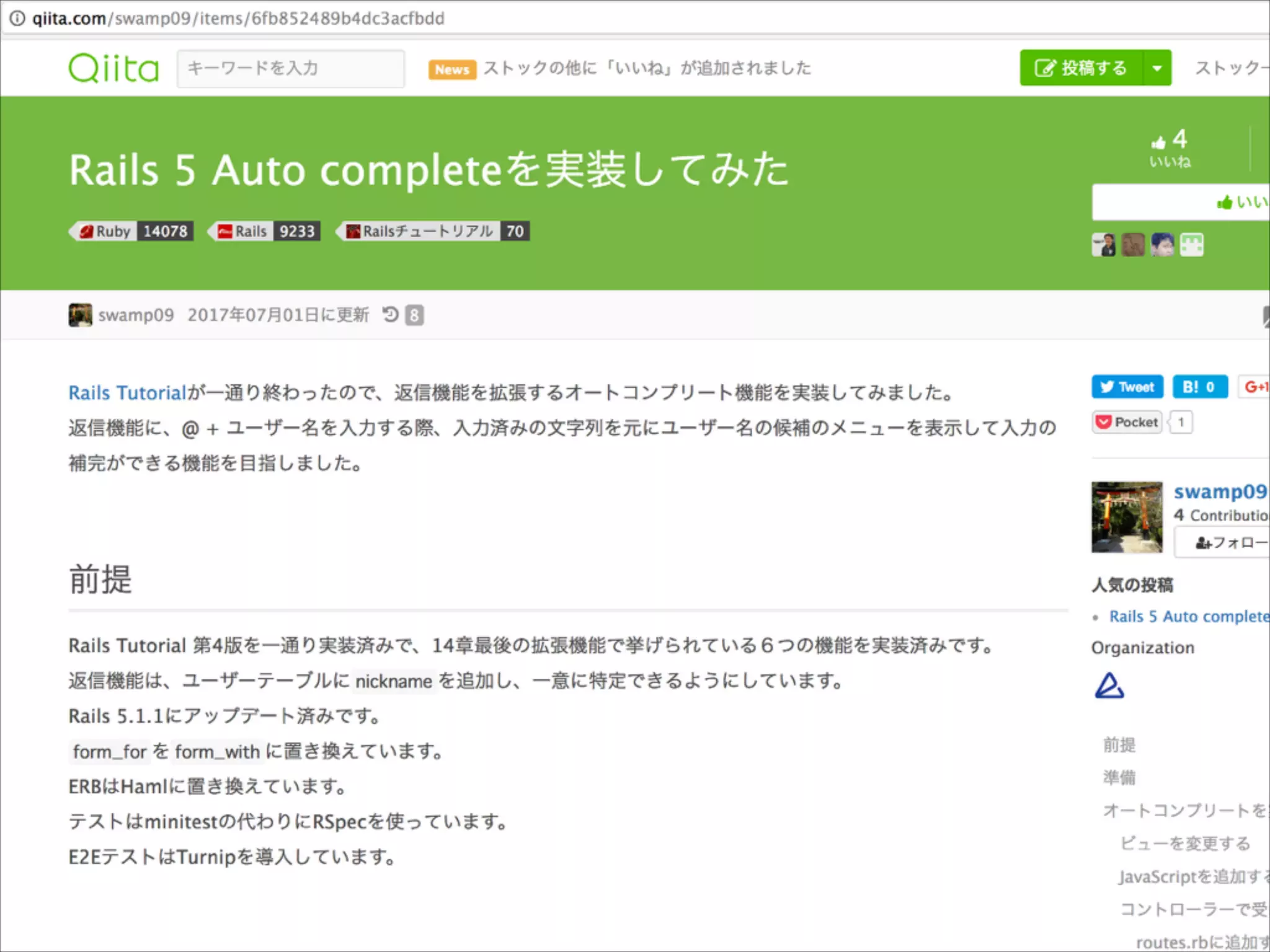Select the Ruby tag
This screenshot has height=952, width=1270.
112,231
